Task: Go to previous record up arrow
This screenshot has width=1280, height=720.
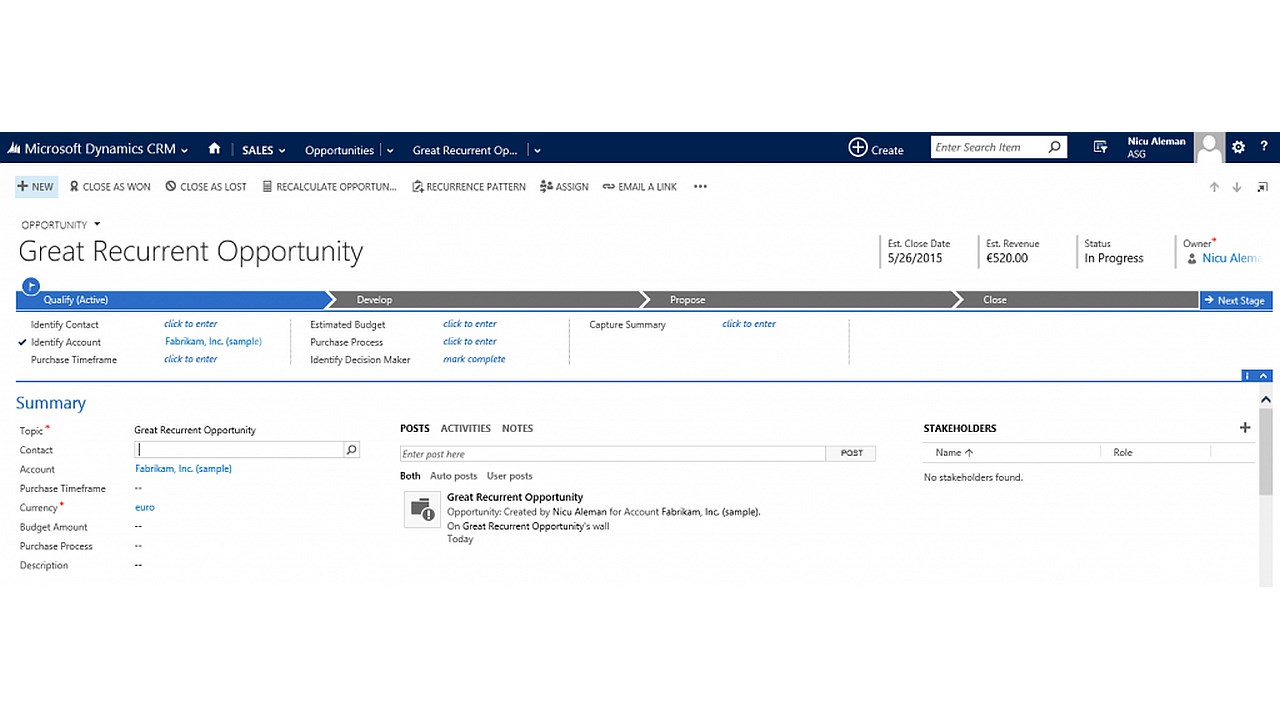Action: [1214, 187]
